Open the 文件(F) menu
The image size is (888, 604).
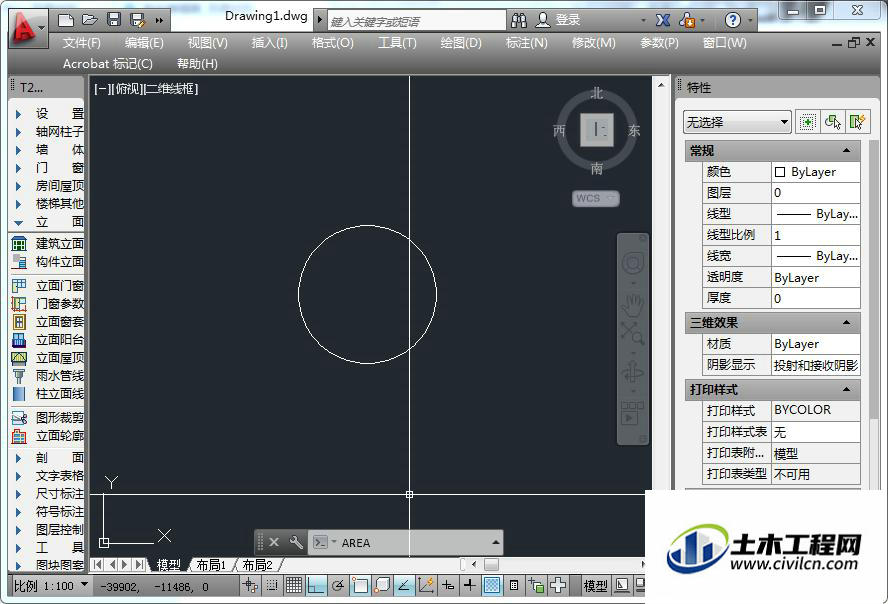pos(82,42)
